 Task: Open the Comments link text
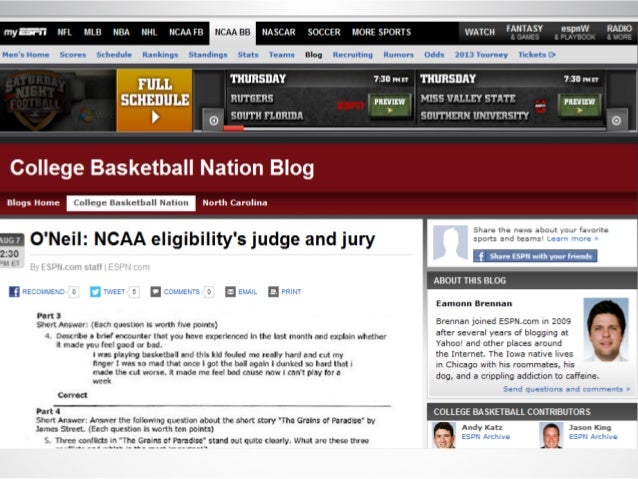tap(181, 292)
